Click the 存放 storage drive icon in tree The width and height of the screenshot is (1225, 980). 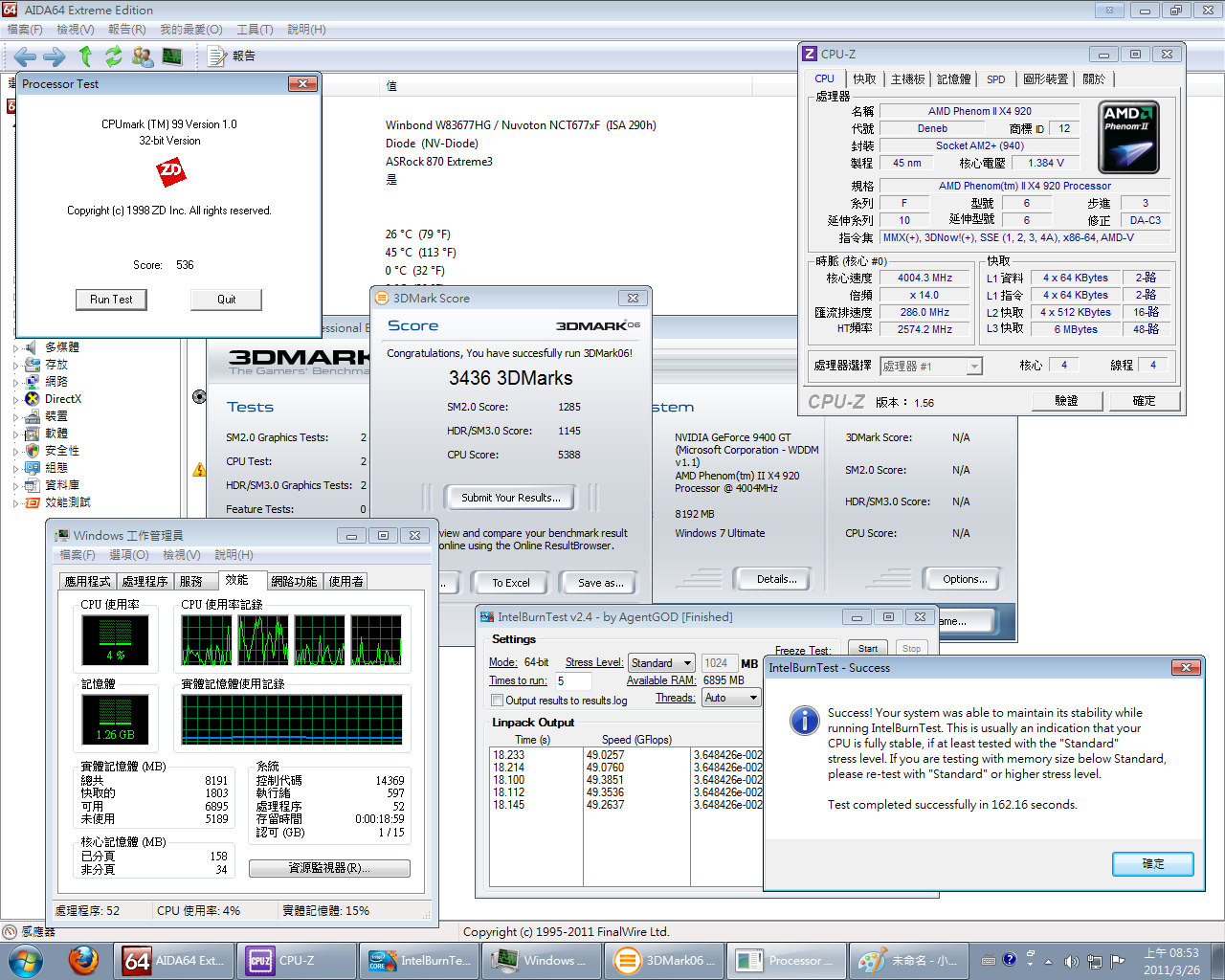tap(33, 365)
